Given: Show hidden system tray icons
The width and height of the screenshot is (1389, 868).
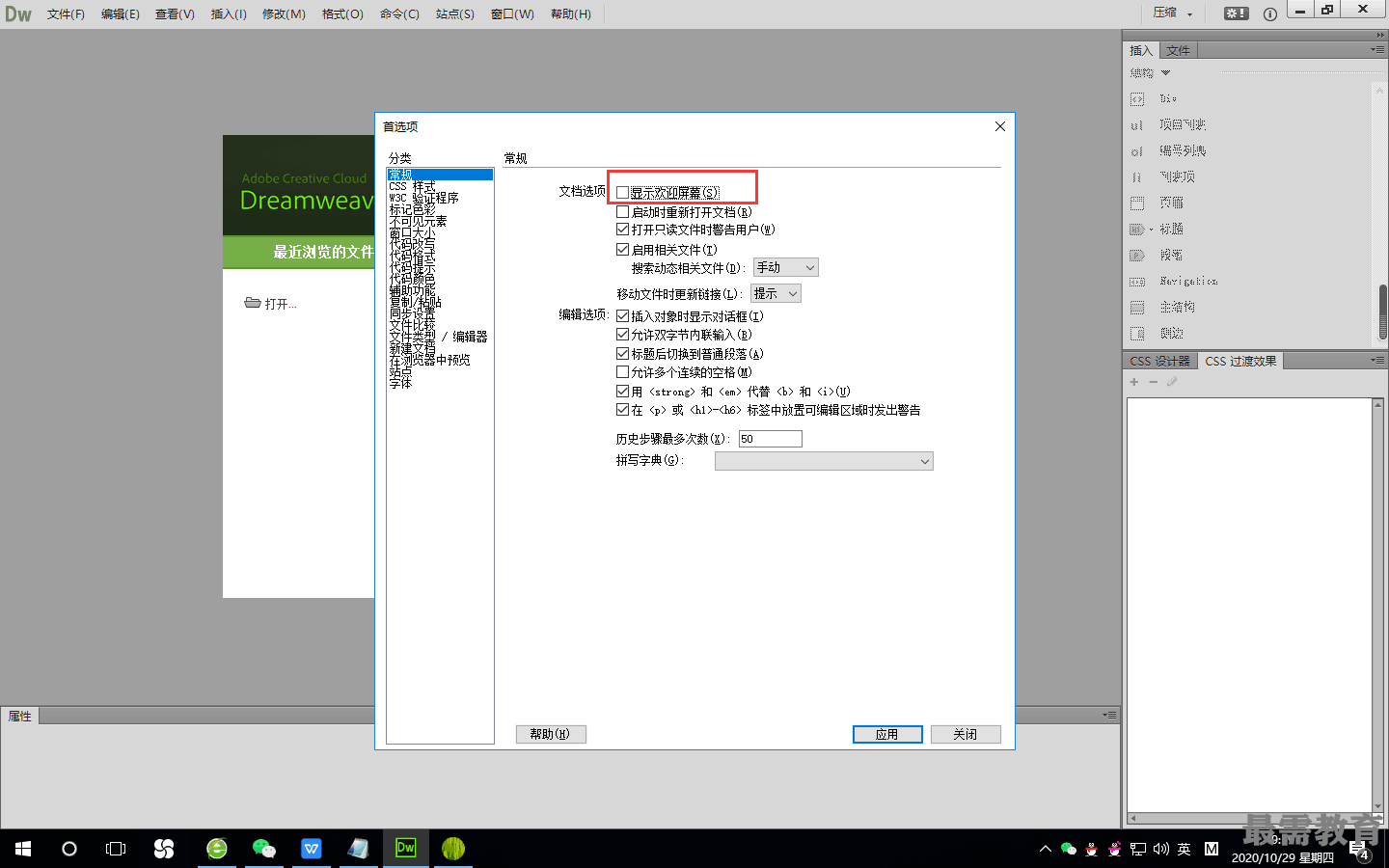Looking at the screenshot, I should [x=1045, y=849].
